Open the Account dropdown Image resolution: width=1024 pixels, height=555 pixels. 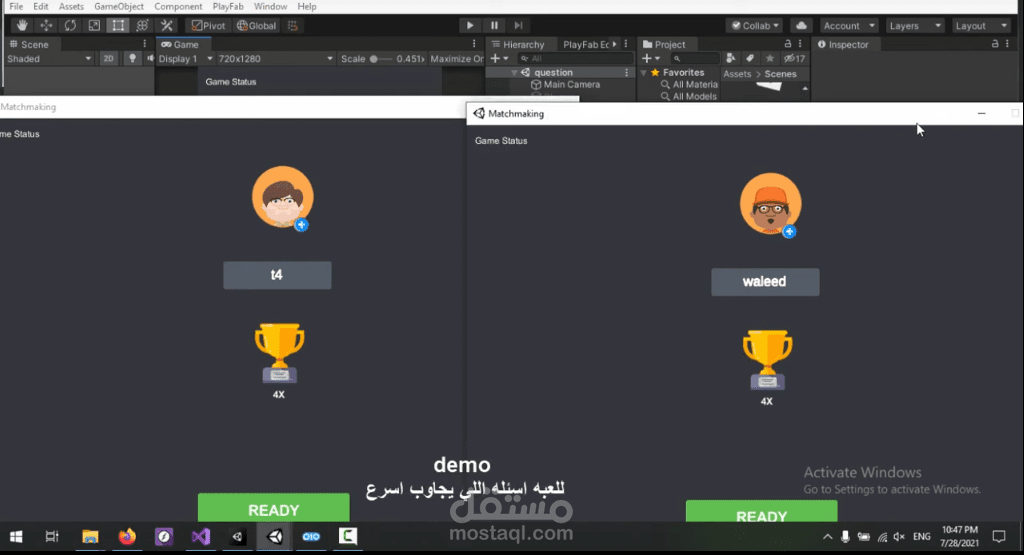point(848,25)
